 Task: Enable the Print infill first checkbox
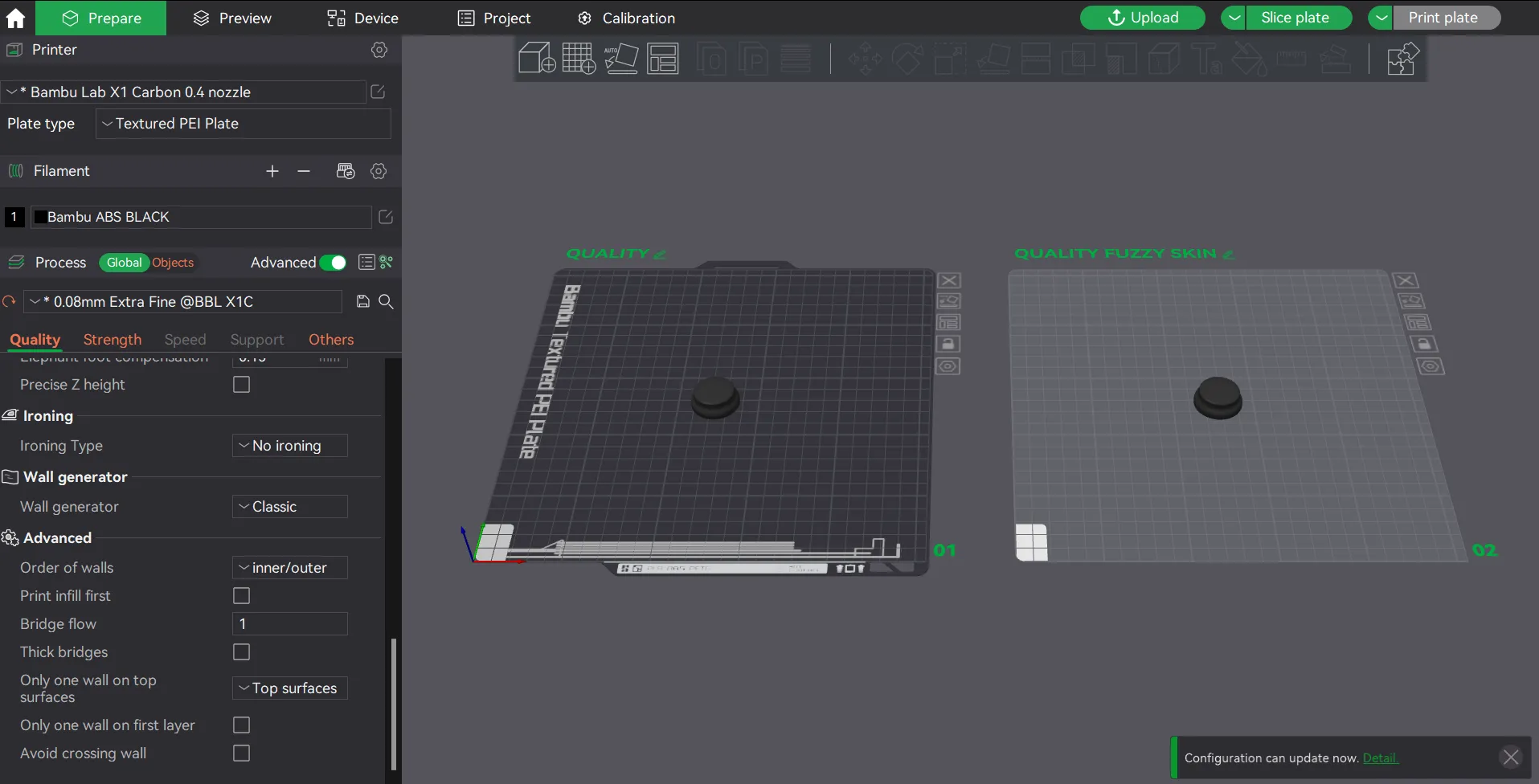(241, 596)
